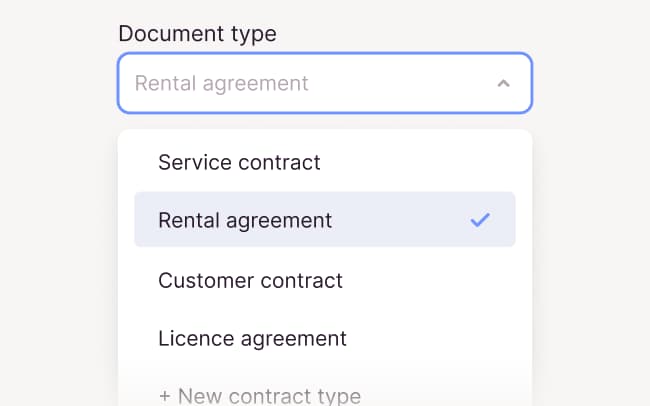Screen dimensions: 650x406
Task: Click the Document type label
Action: coord(197,33)
